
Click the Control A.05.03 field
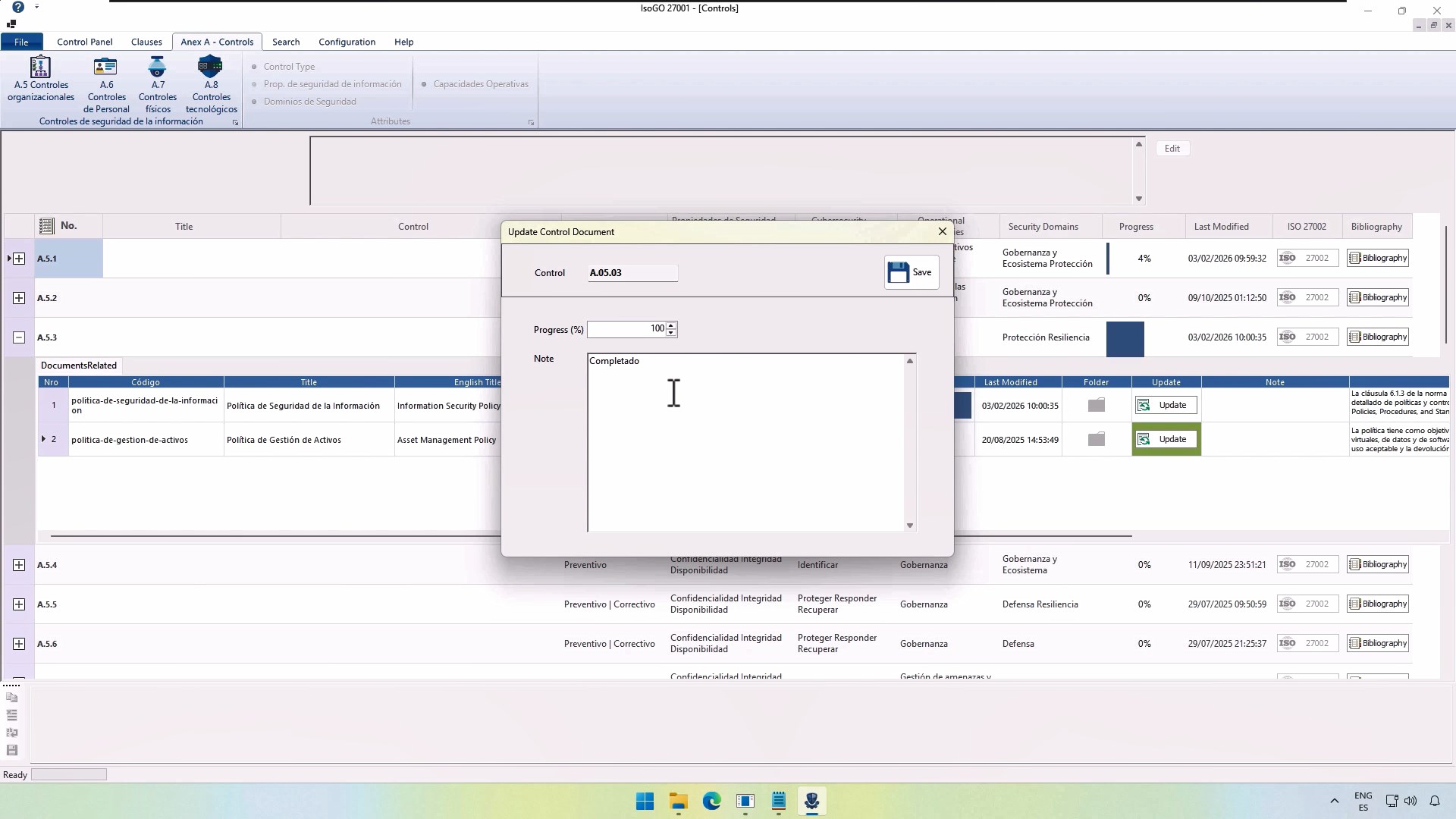tap(632, 273)
